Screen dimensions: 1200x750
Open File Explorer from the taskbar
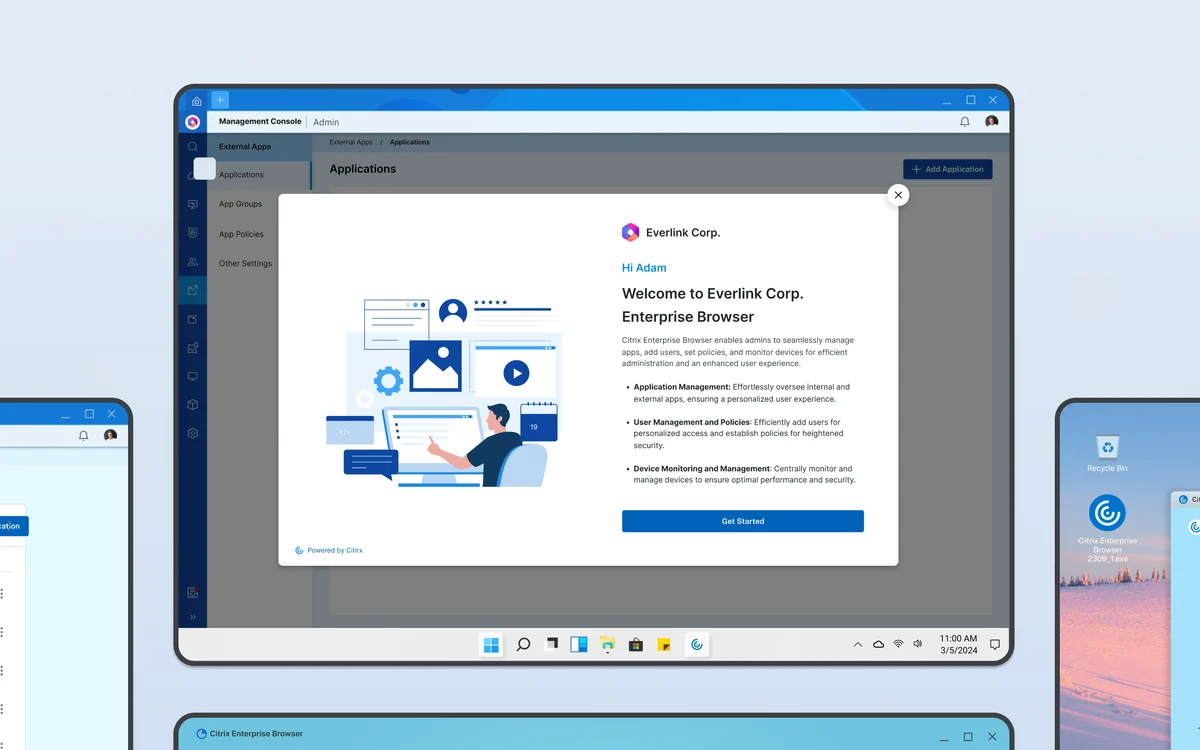607,645
